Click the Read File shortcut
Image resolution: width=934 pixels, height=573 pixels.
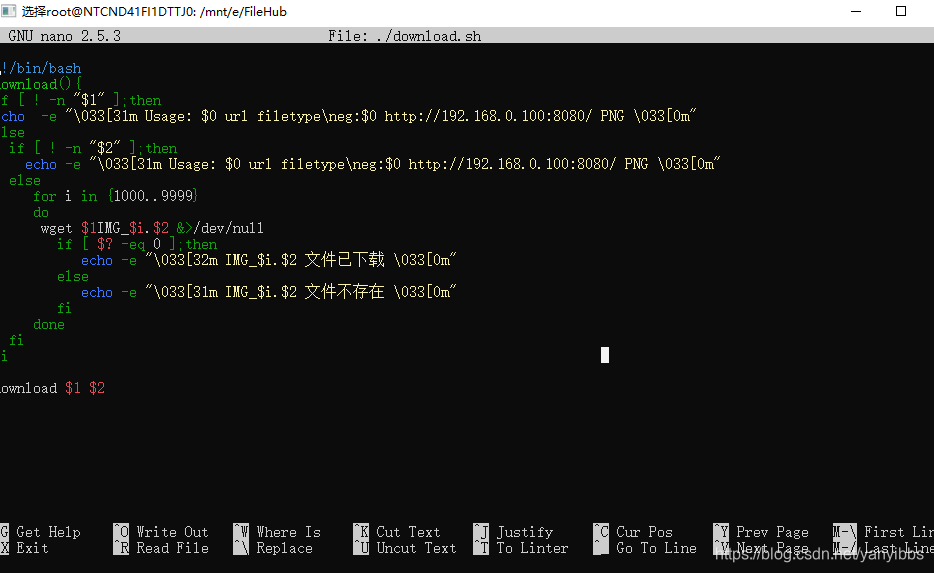[x=161, y=548]
